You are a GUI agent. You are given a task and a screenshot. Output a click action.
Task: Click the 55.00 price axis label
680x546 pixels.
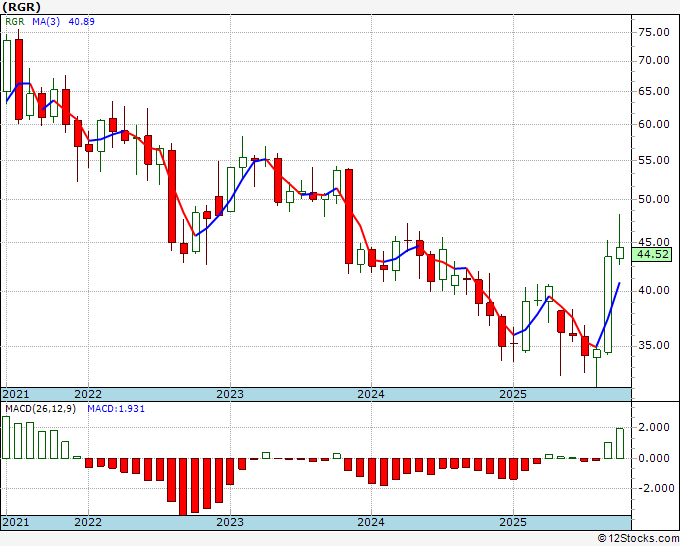click(654, 160)
